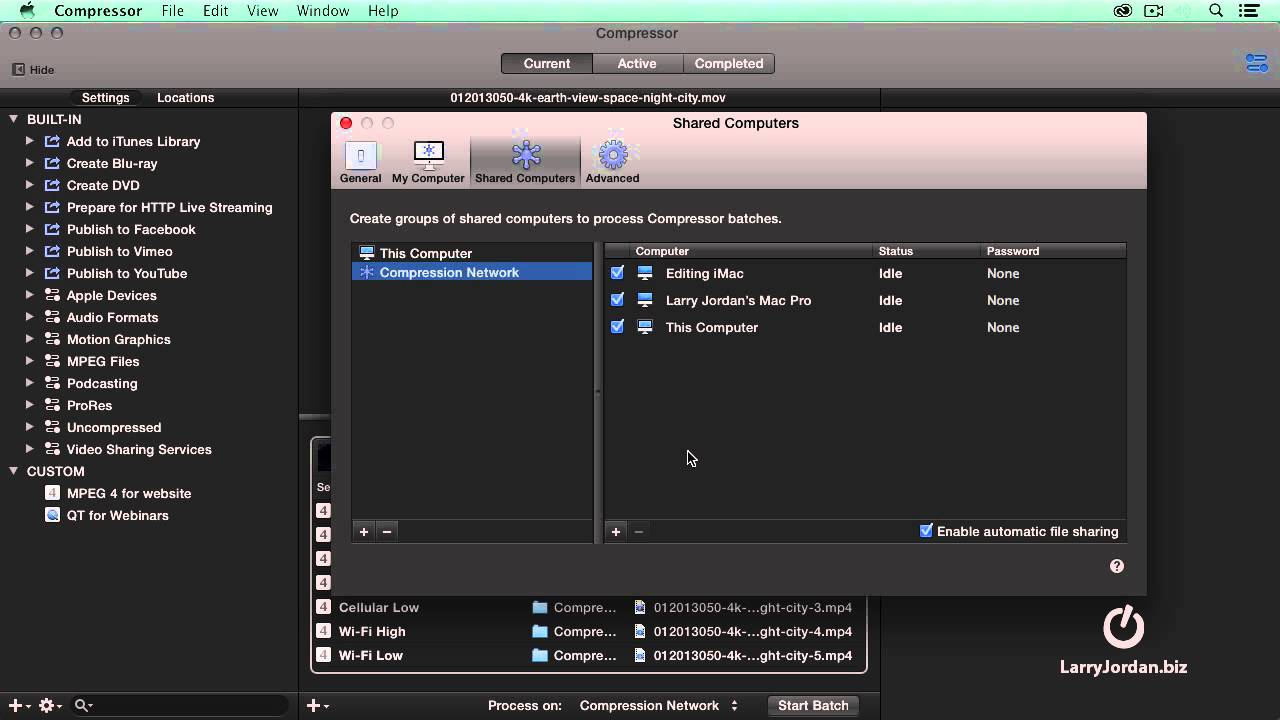Viewport: 1280px width, 720px height.
Task: Uncheck the Editing iMac checkbox
Action: click(617, 273)
